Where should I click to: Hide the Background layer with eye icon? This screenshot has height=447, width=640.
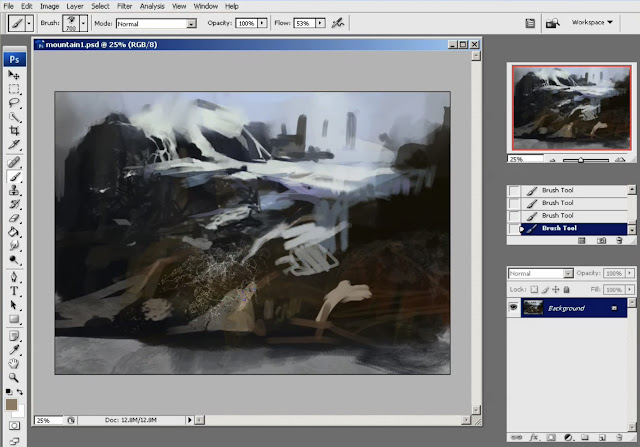[x=513, y=307]
